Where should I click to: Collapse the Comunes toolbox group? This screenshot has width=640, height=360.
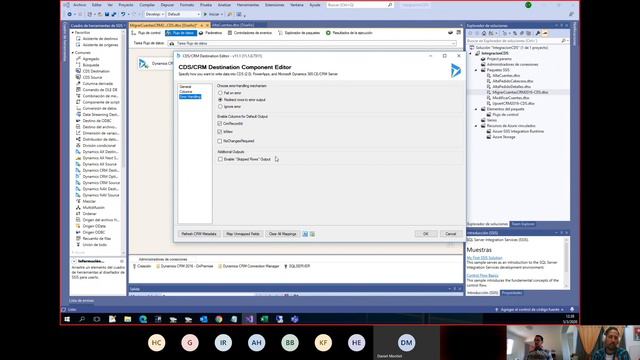(73, 53)
